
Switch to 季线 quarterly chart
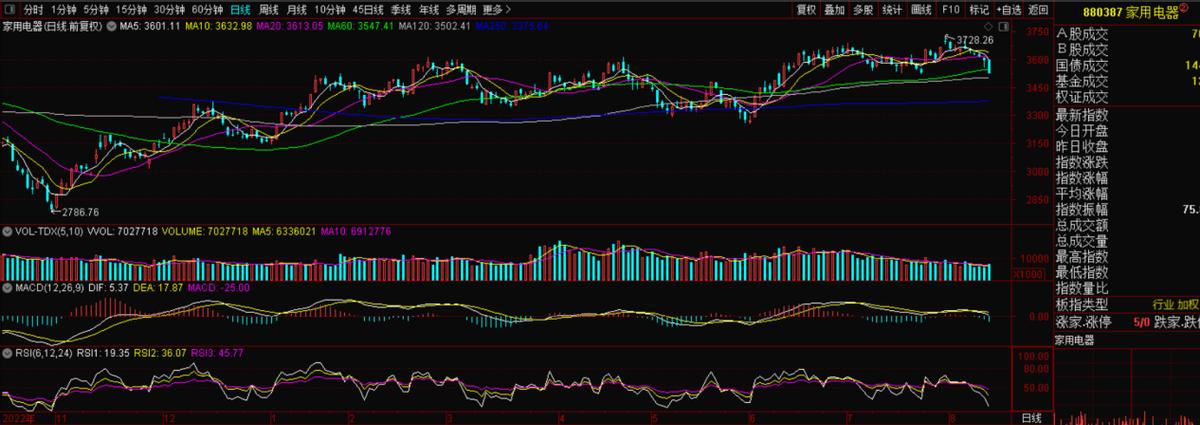tap(401, 9)
